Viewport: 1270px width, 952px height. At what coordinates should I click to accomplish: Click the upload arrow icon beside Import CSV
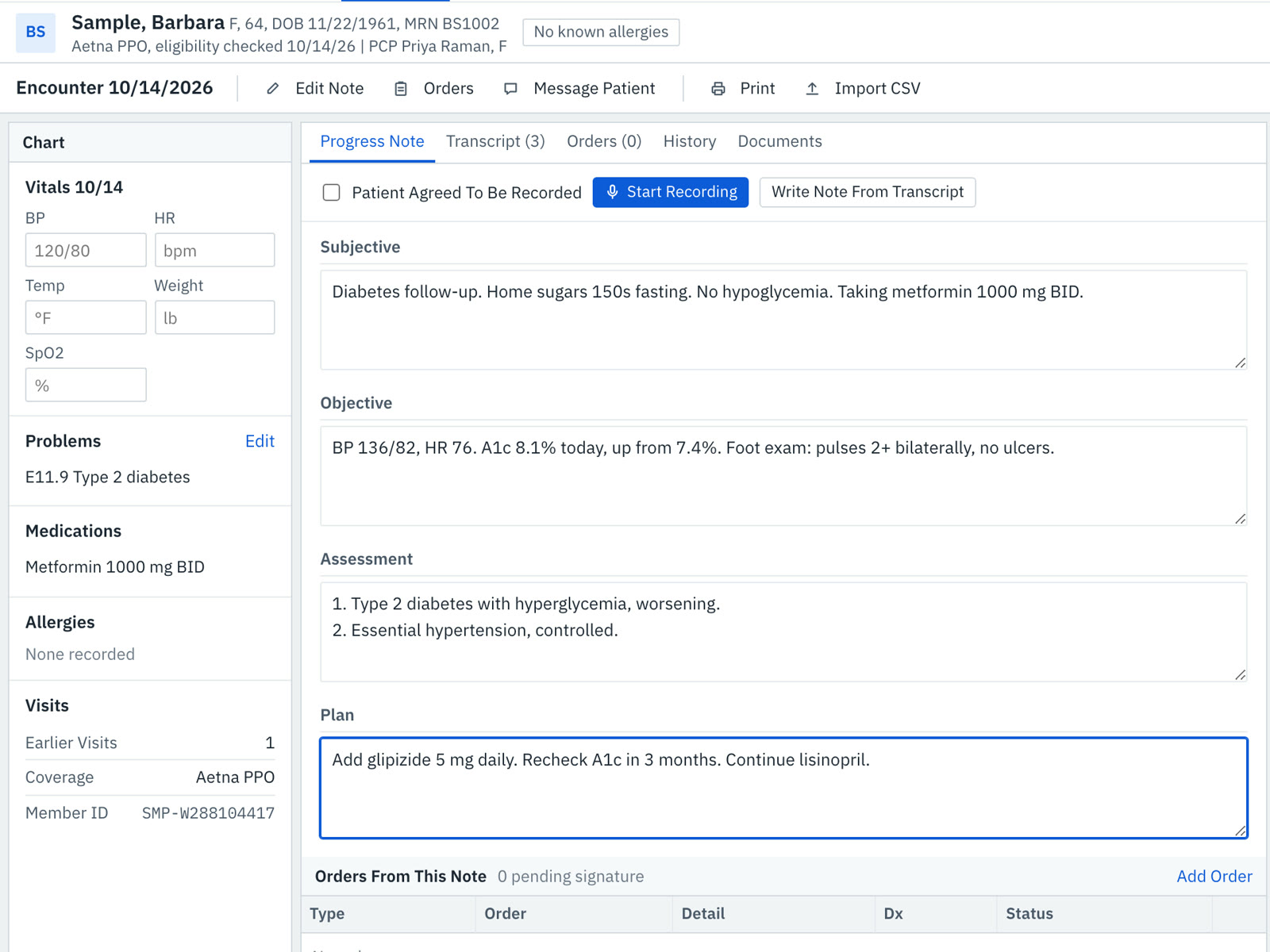pyautogui.click(x=812, y=89)
